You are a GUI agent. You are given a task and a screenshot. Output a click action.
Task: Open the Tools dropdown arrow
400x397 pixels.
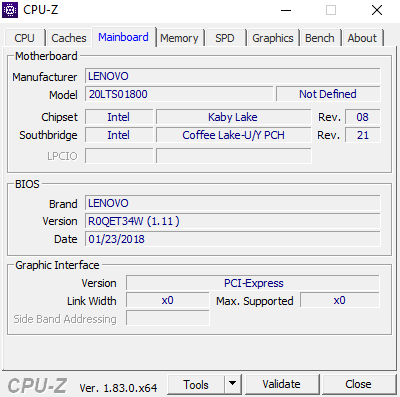233,384
